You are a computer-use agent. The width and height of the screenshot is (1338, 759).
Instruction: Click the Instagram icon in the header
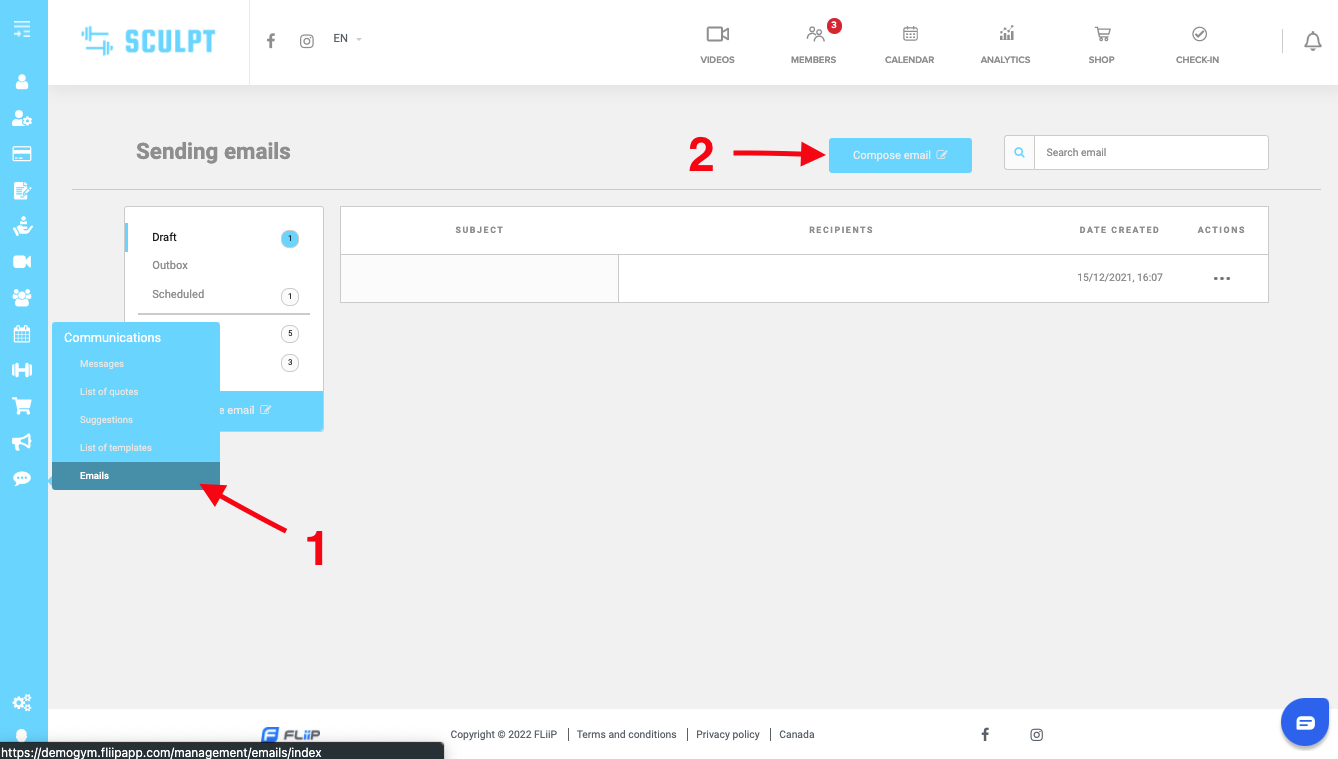pyautogui.click(x=307, y=41)
